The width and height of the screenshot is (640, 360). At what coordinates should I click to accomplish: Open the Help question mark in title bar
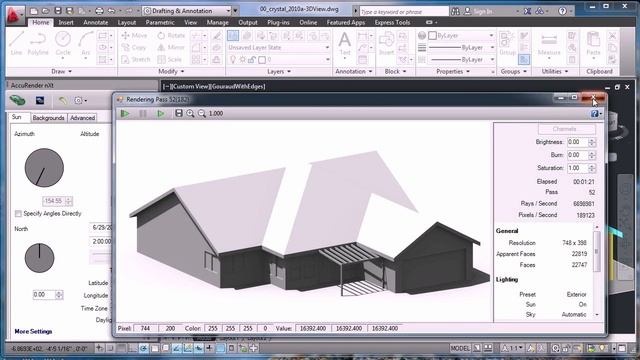562,11
